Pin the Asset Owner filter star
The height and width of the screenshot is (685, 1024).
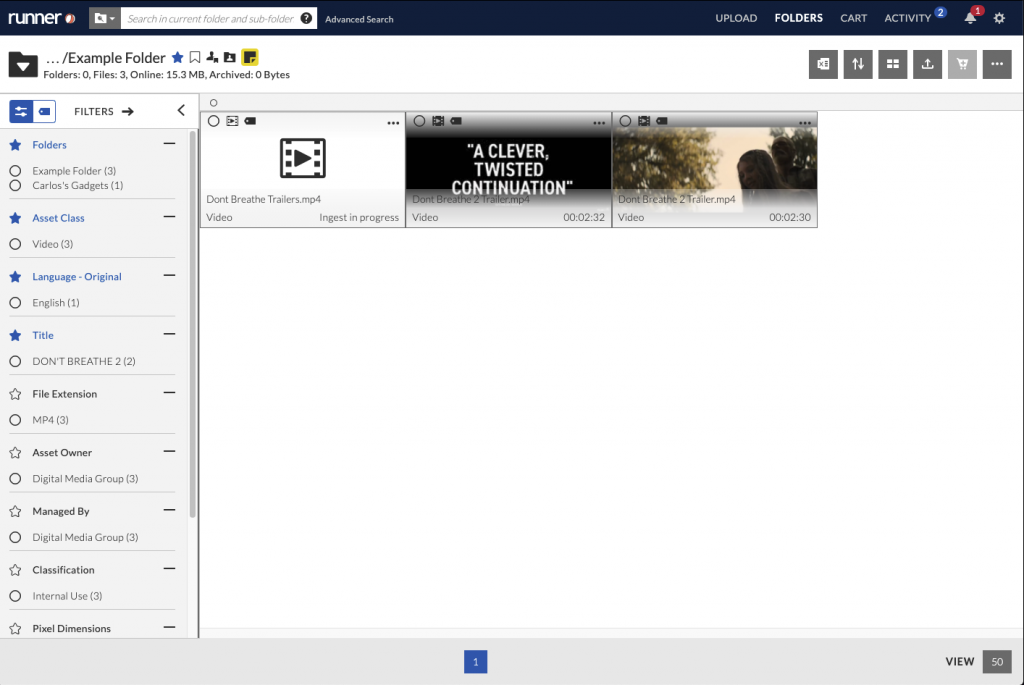16,453
